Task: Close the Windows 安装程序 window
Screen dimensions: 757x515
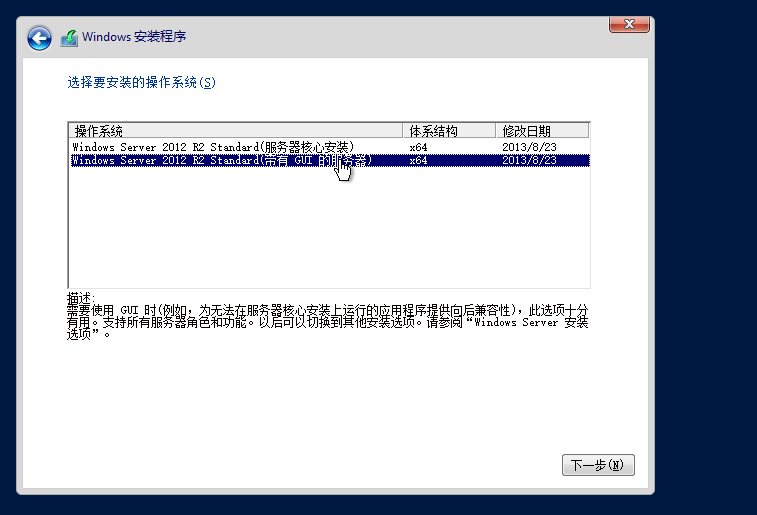Action: point(630,23)
